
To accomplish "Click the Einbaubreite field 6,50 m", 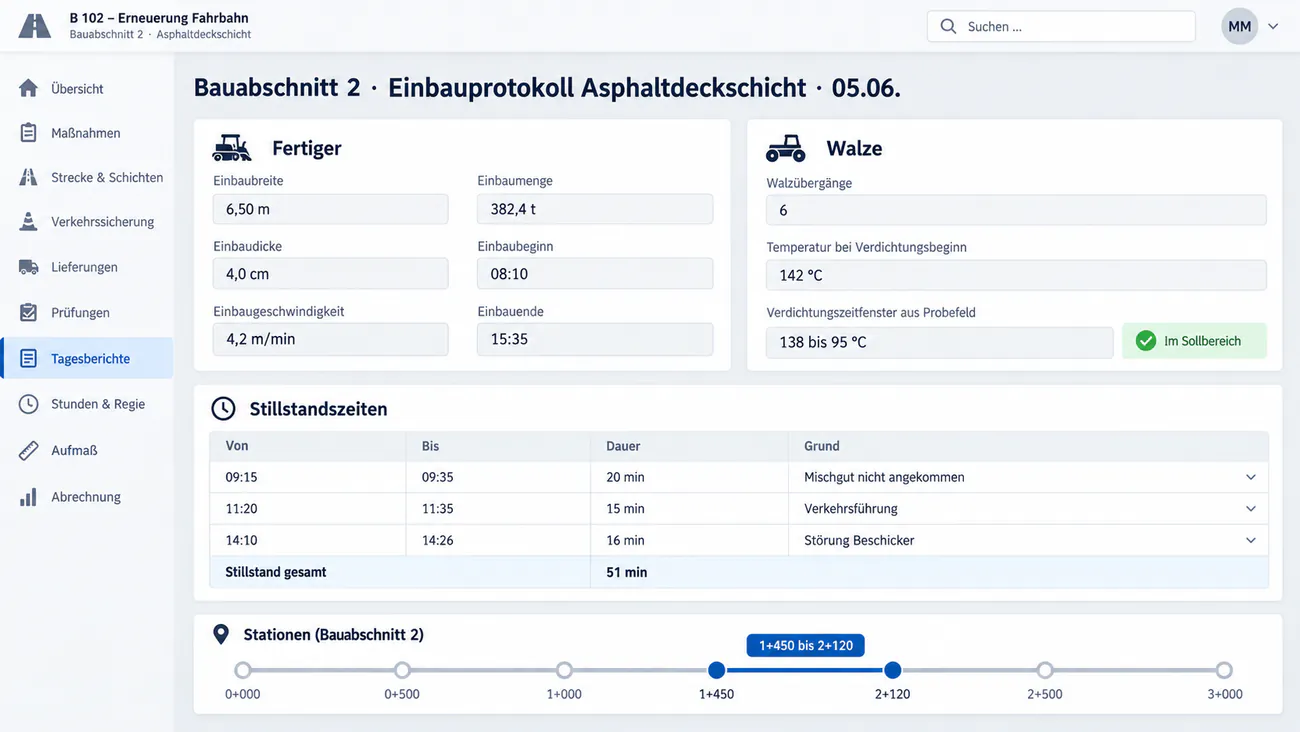I will pos(330,209).
